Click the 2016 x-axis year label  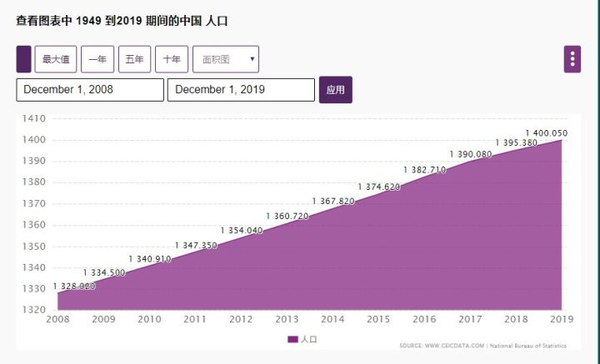pyautogui.click(x=424, y=319)
